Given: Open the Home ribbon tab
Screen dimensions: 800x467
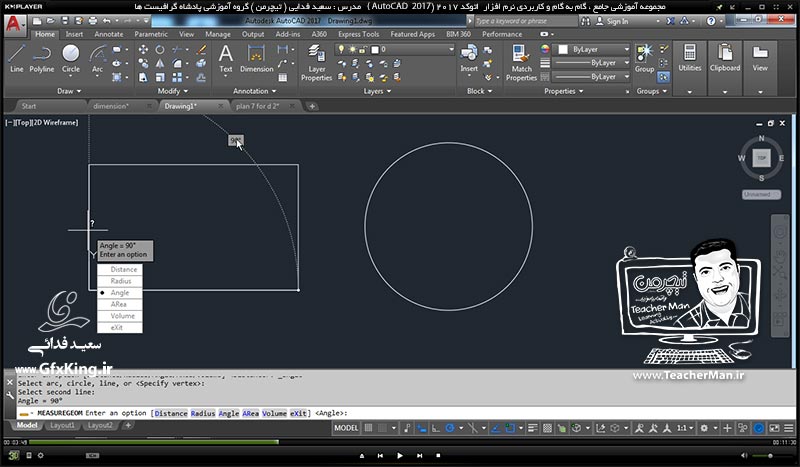Looking at the screenshot, I should pos(45,34).
